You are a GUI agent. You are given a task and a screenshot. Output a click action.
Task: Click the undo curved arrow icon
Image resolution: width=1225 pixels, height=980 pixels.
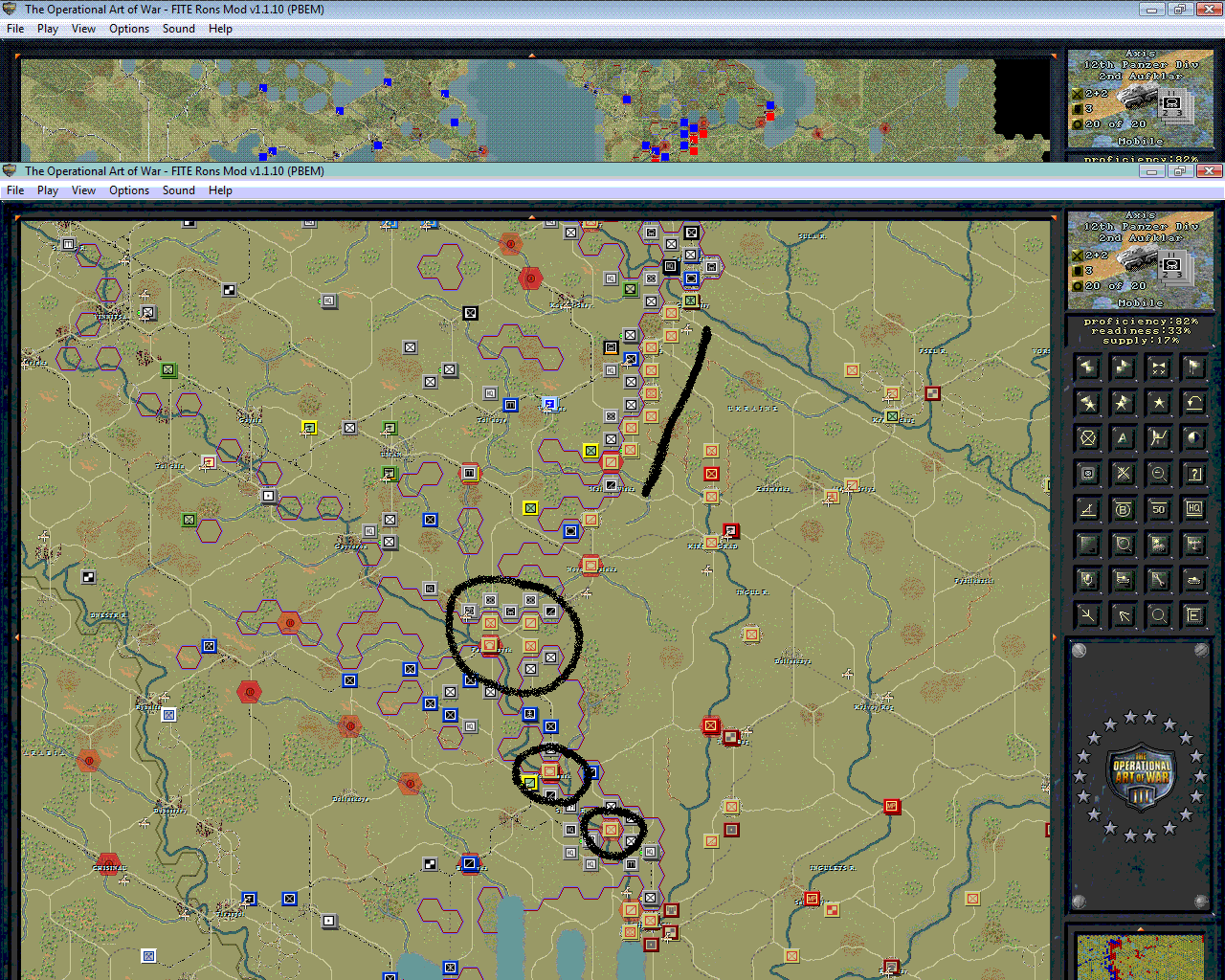[x=1194, y=403]
